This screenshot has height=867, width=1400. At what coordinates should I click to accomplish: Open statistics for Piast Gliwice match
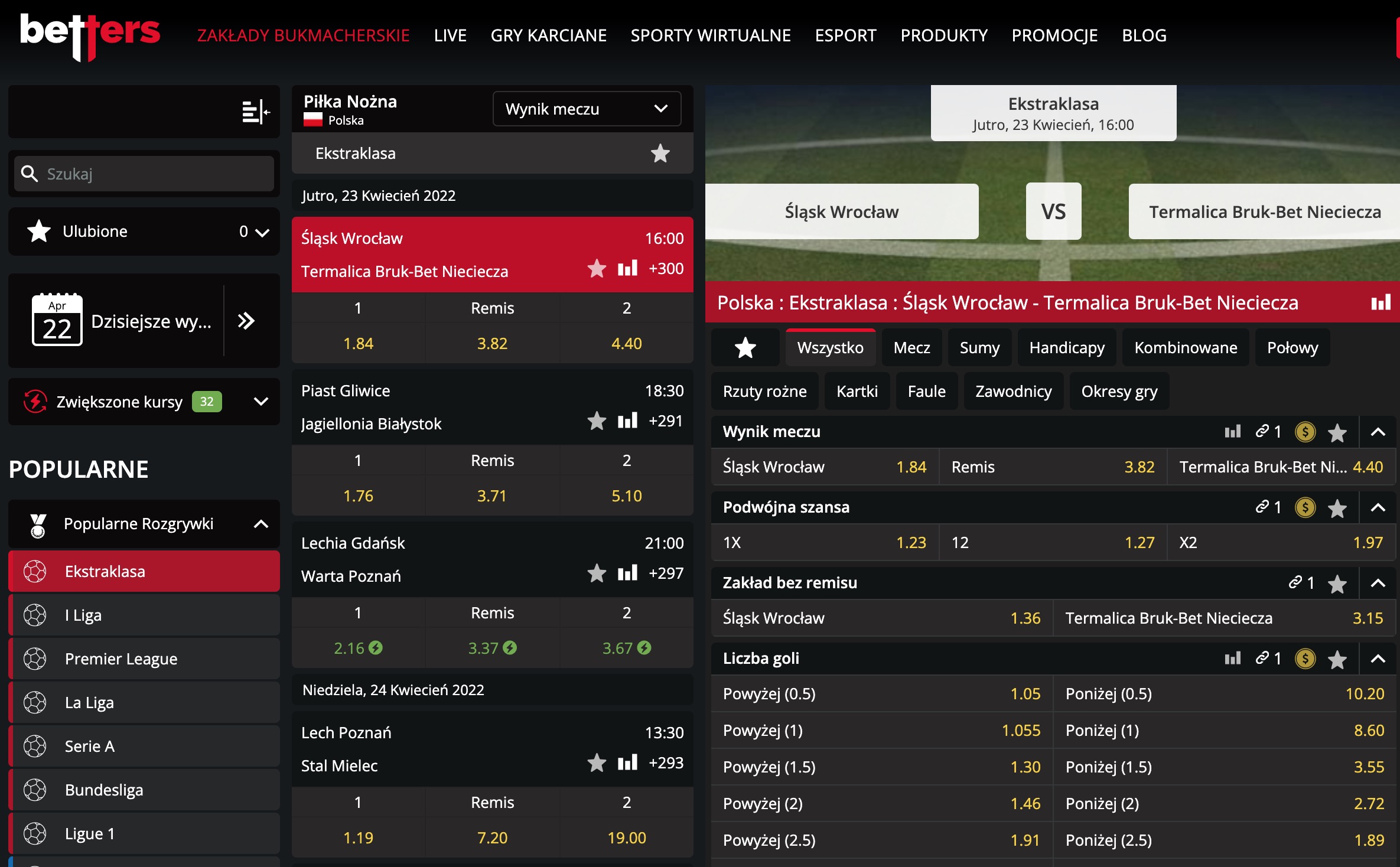[x=627, y=421]
